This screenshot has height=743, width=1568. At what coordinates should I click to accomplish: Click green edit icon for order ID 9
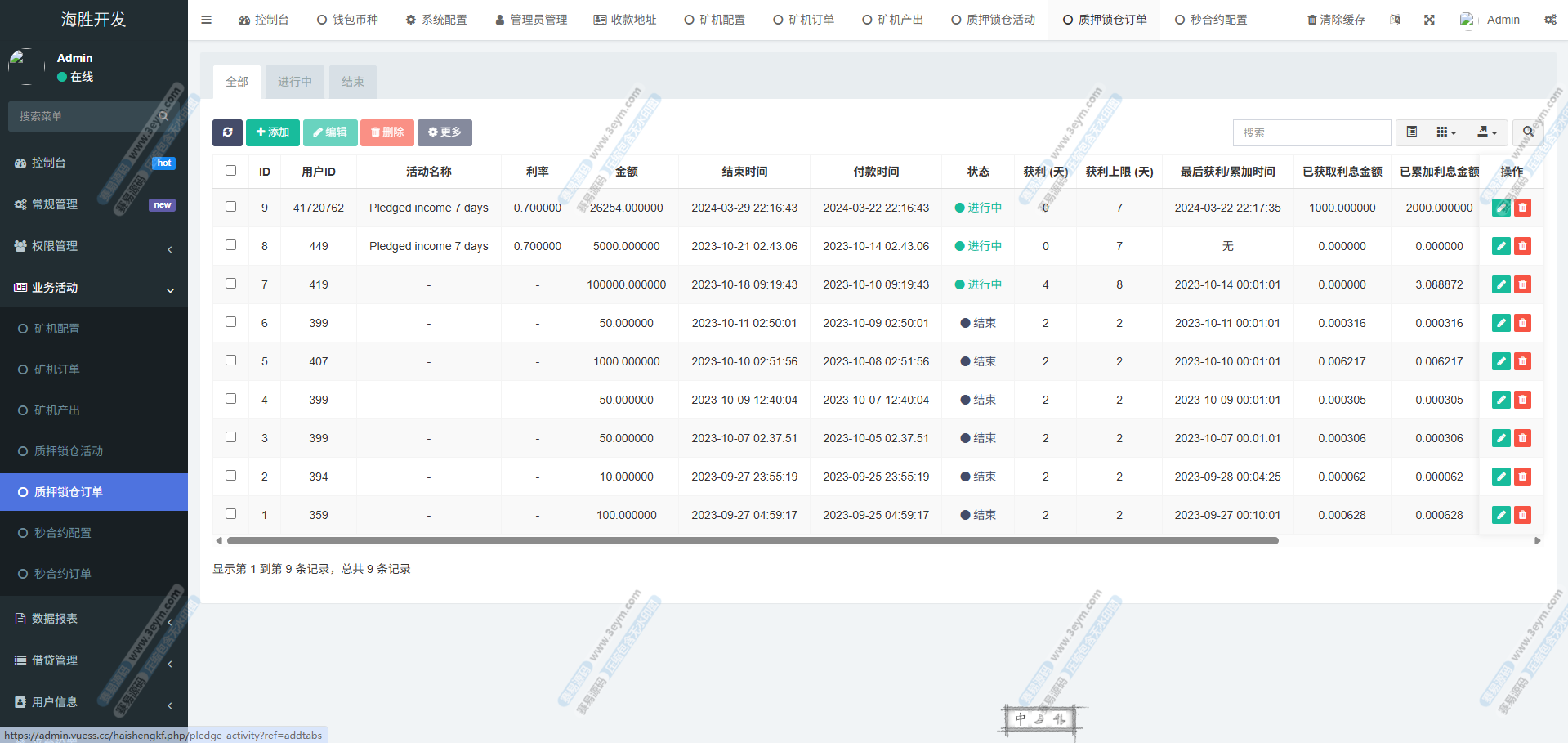tap(1501, 208)
